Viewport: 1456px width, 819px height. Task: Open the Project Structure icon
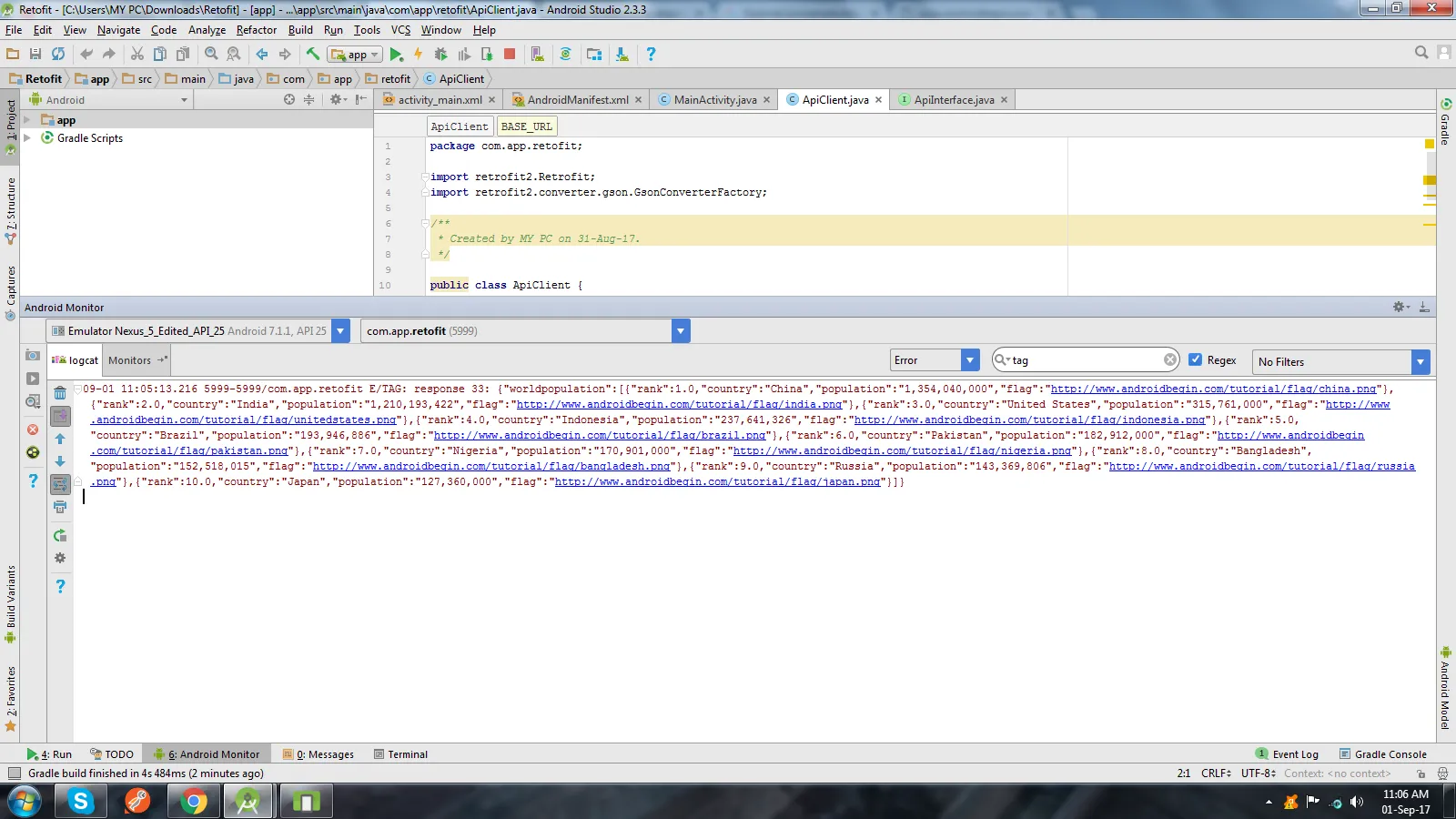[x=594, y=55]
